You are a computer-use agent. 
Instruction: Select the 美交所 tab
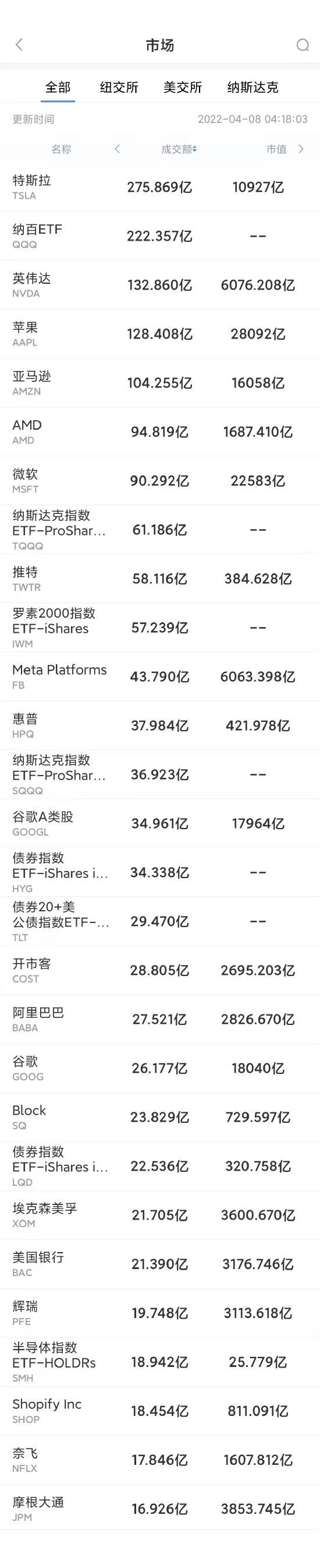[183, 87]
